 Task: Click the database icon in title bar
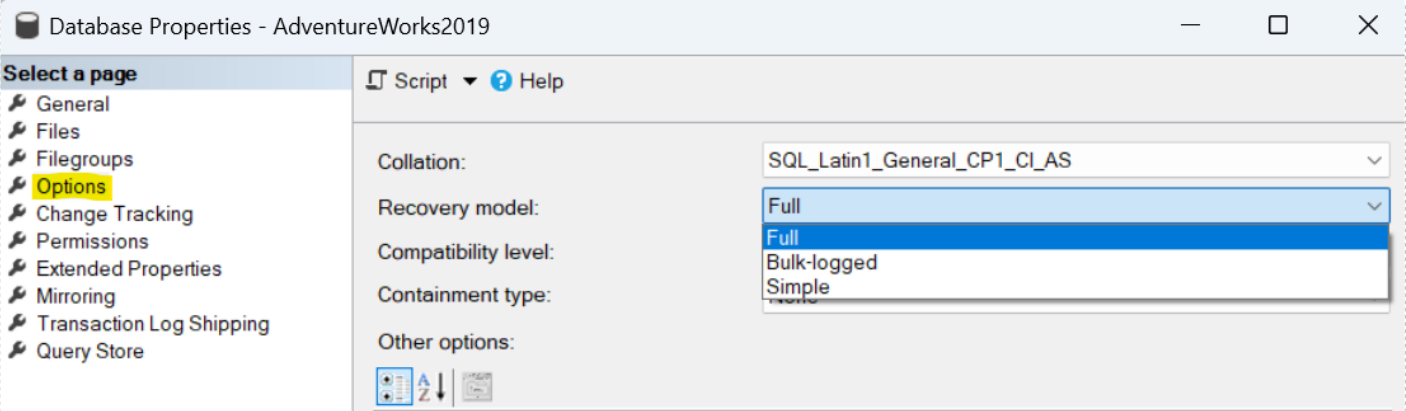(28, 26)
